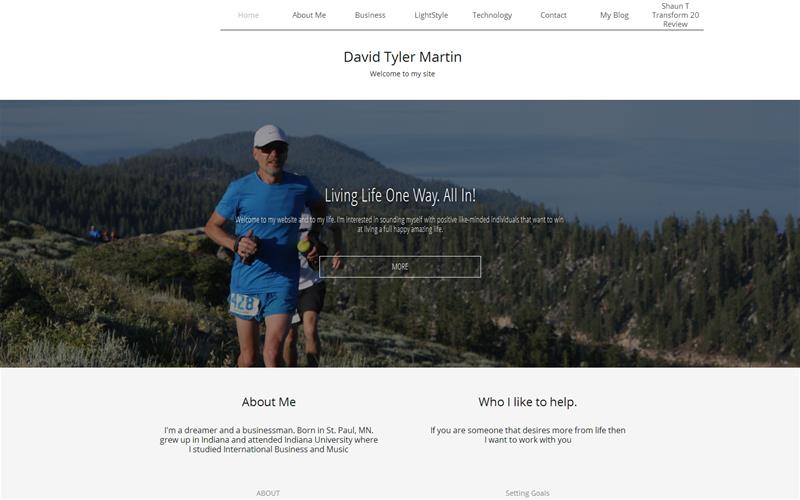Select LightStyle in the navigation bar

point(431,15)
